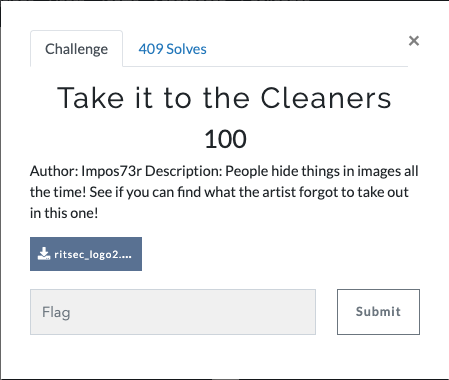
Task: Click the author name Impos73r
Action: point(111,171)
